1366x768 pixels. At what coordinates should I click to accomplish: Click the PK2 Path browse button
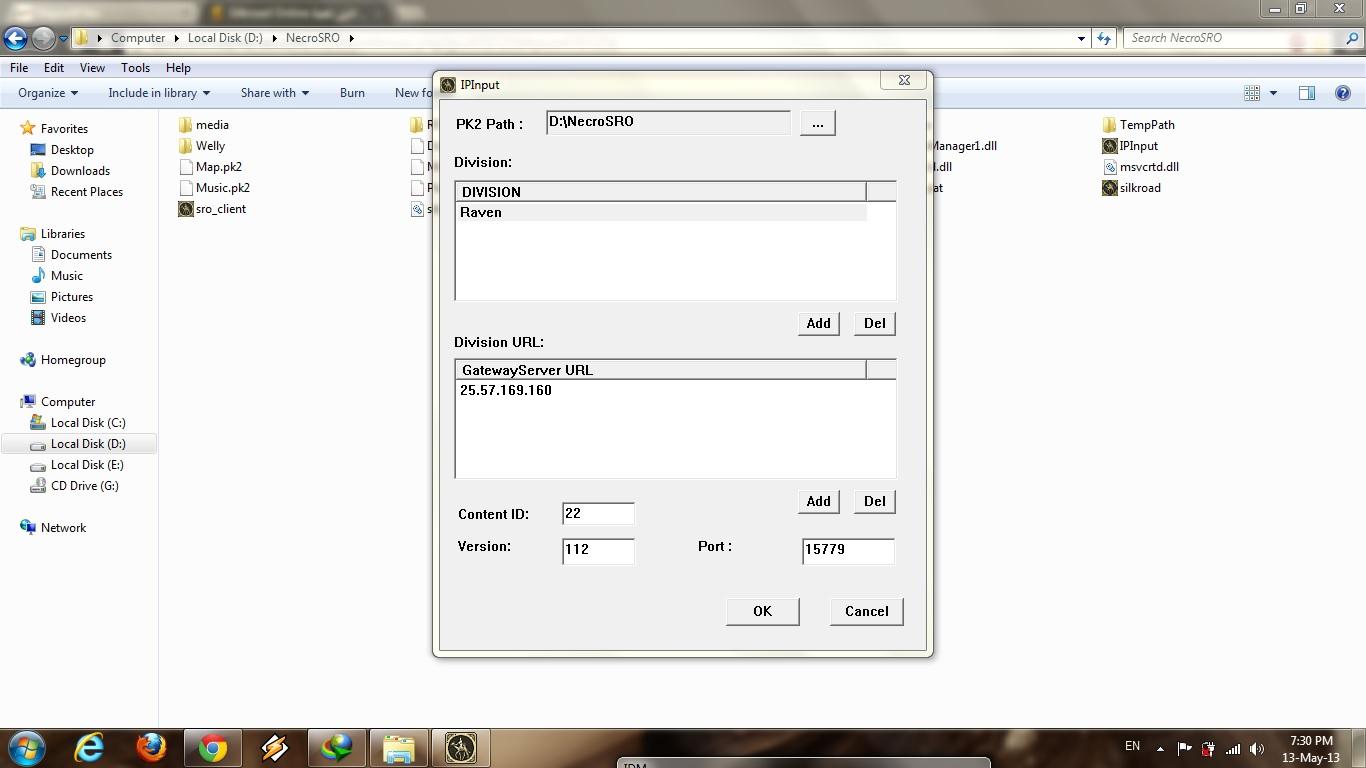[818, 123]
